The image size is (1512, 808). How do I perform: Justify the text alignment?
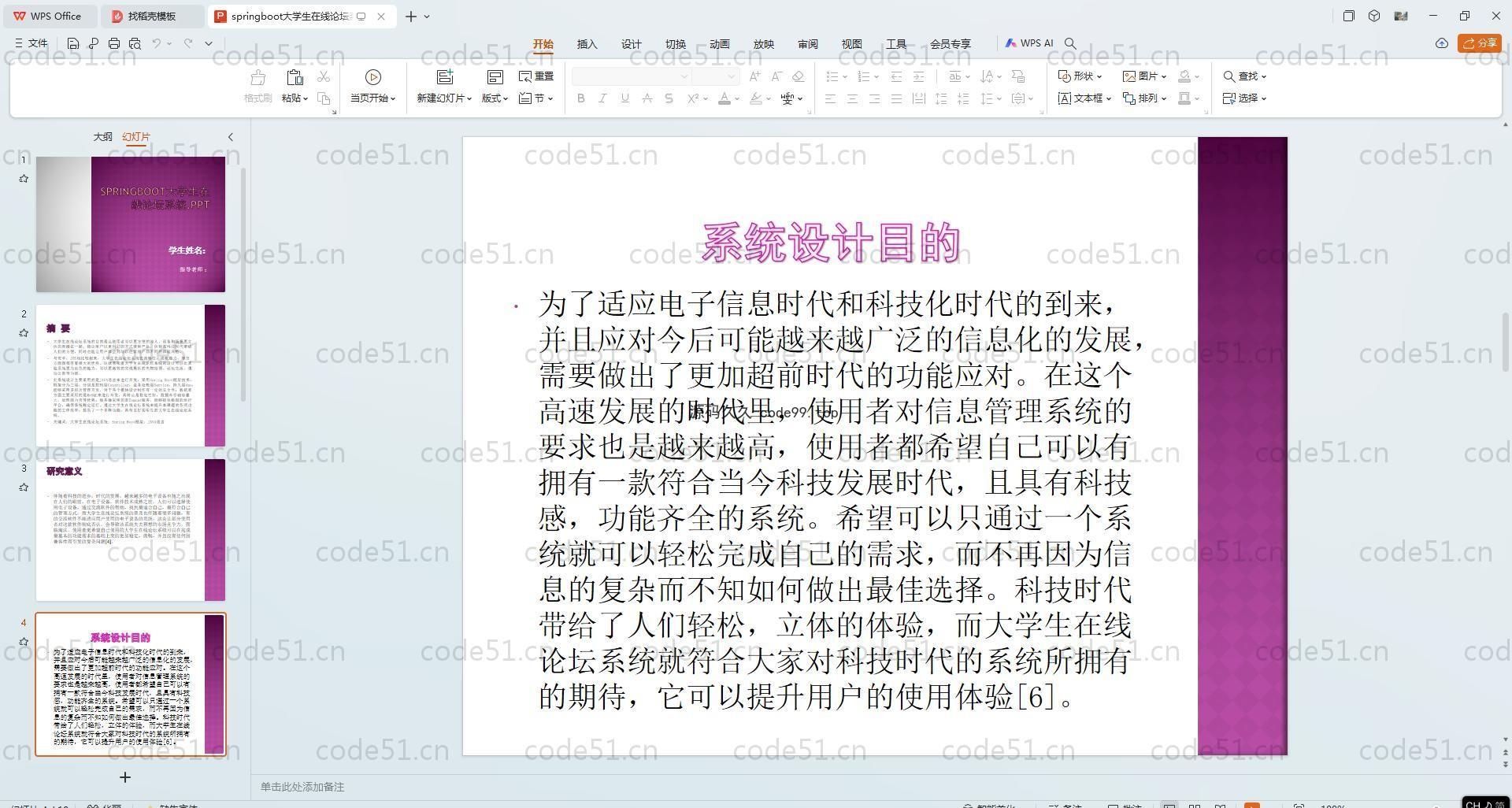[x=896, y=98]
